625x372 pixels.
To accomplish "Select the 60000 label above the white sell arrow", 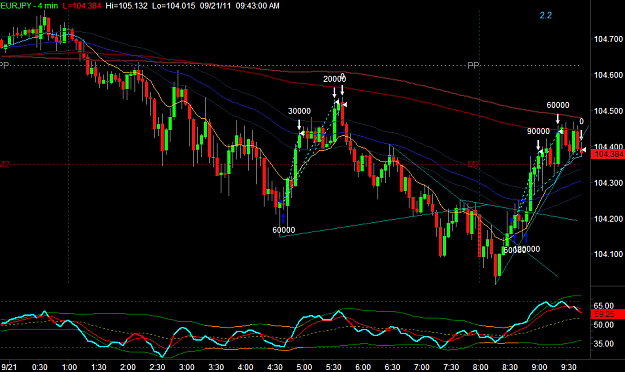I will click(x=558, y=105).
